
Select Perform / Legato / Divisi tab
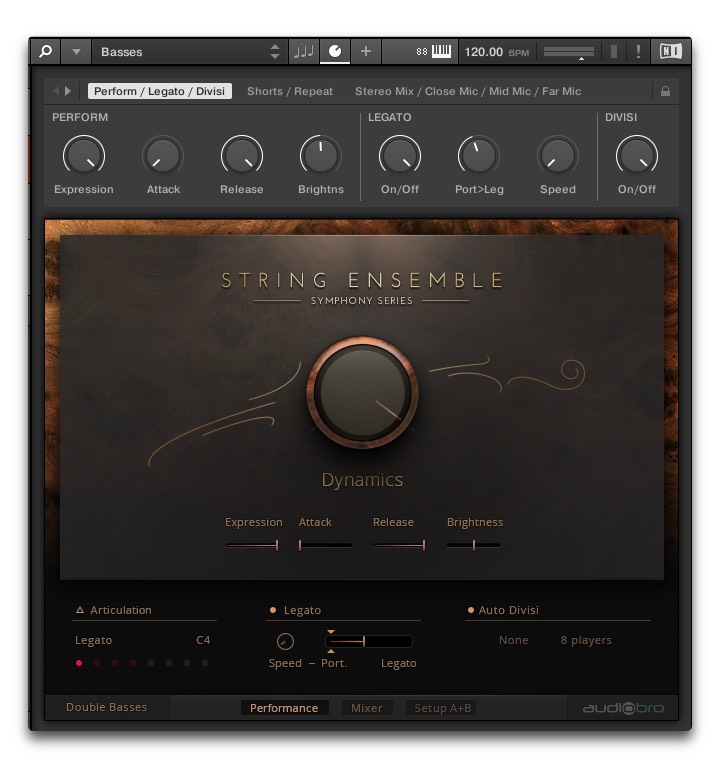click(x=159, y=91)
